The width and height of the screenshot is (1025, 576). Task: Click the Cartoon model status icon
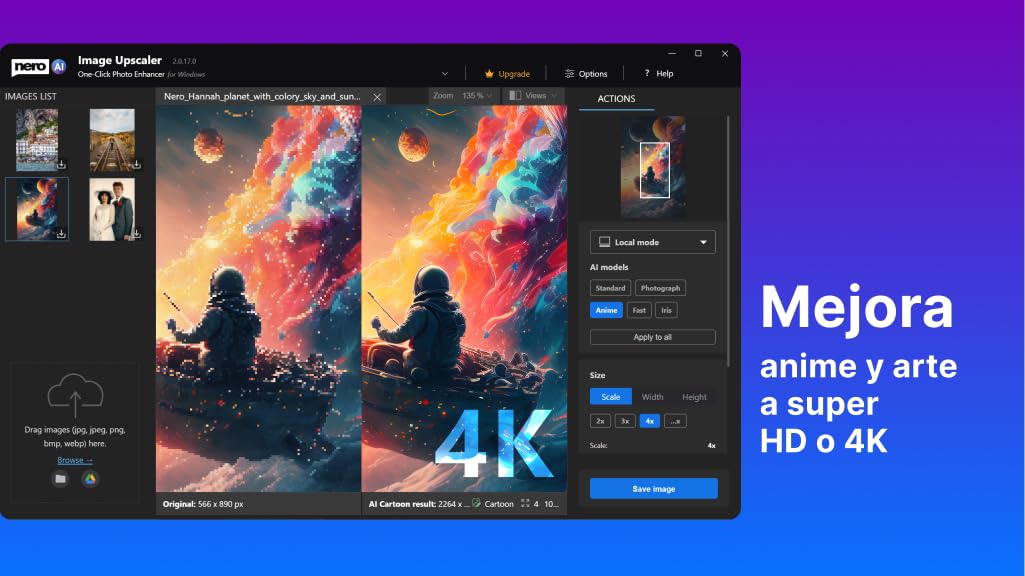[x=476, y=503]
